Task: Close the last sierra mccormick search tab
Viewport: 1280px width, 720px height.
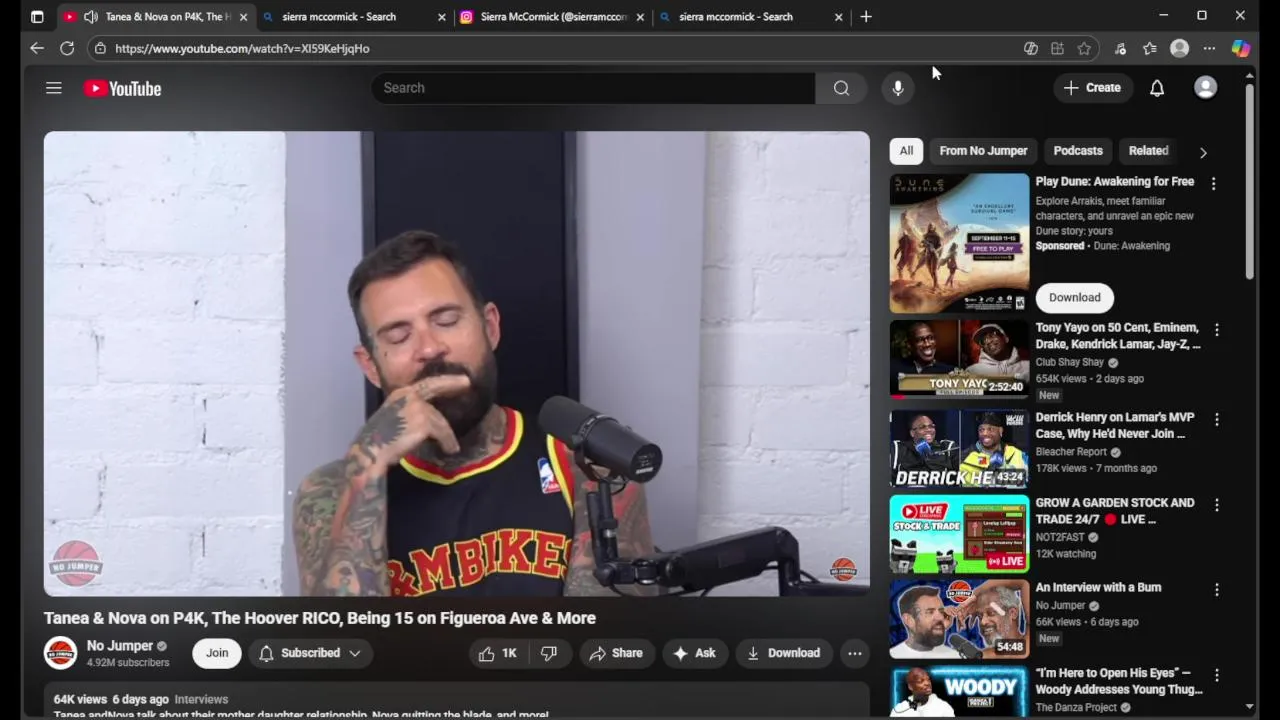Action: tap(839, 17)
